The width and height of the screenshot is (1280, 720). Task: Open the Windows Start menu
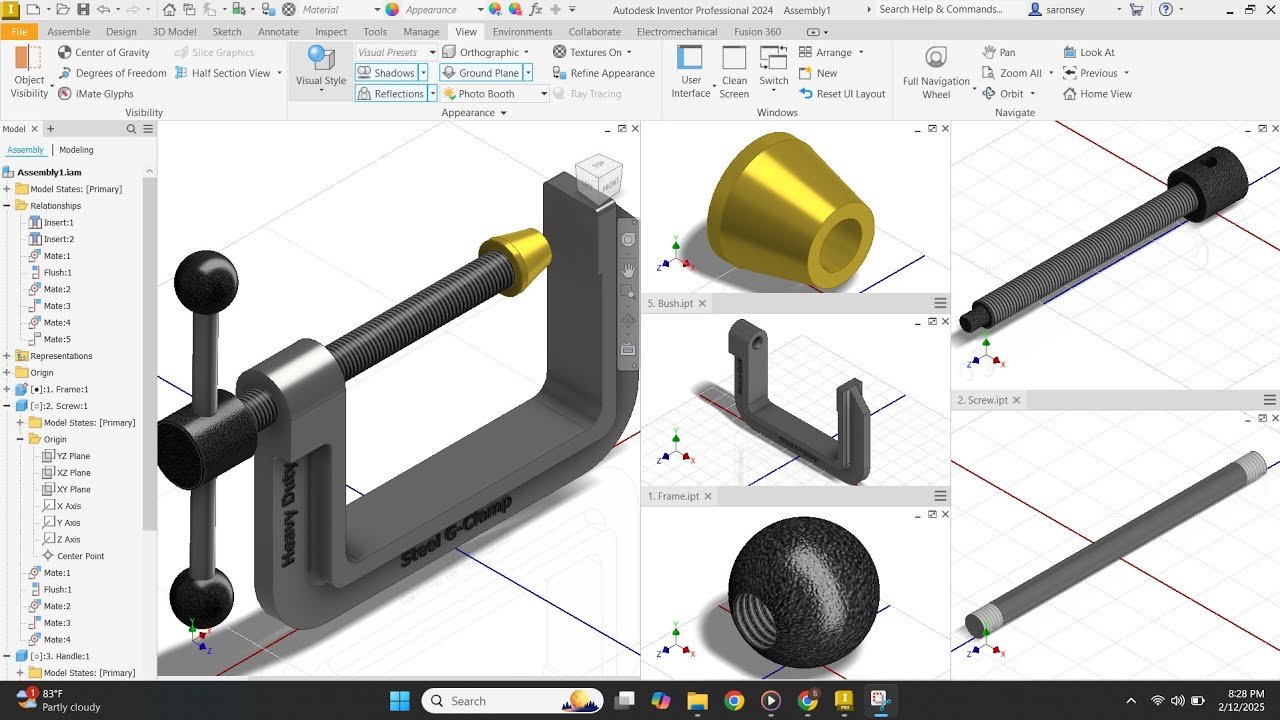399,700
